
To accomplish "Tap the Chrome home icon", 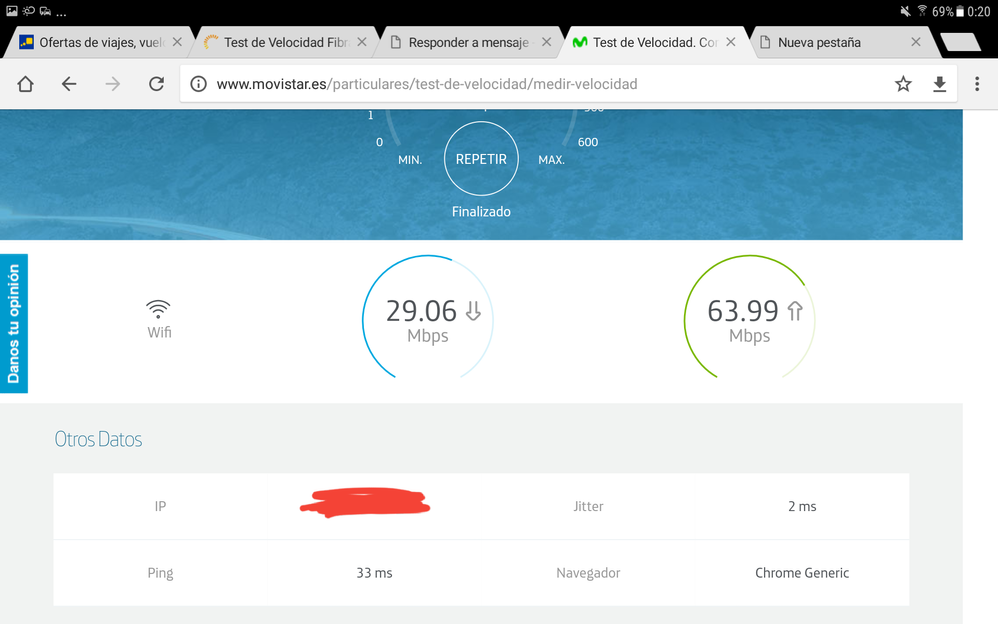I will coord(26,84).
